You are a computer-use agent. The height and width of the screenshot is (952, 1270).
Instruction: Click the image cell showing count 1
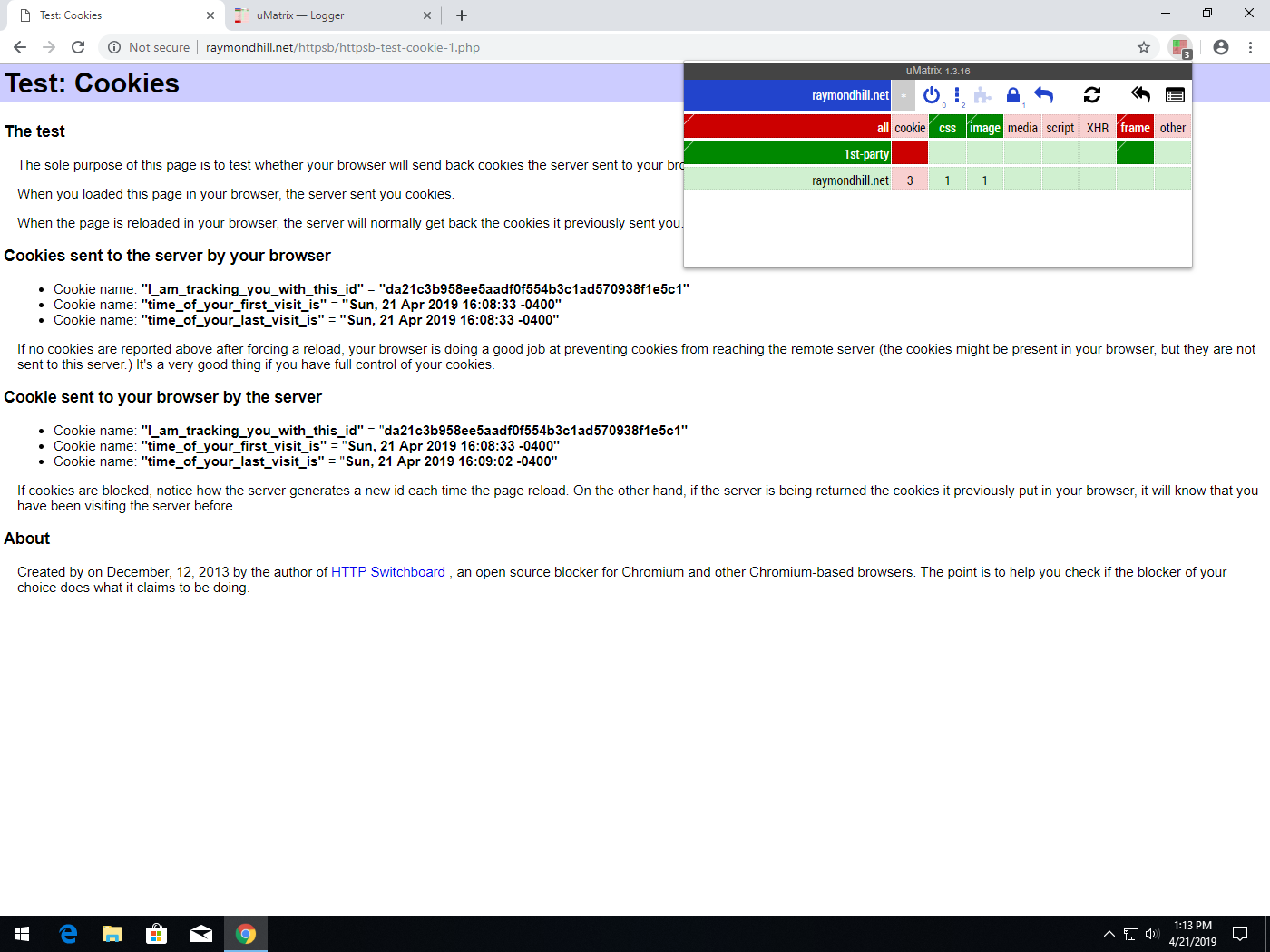(x=984, y=180)
